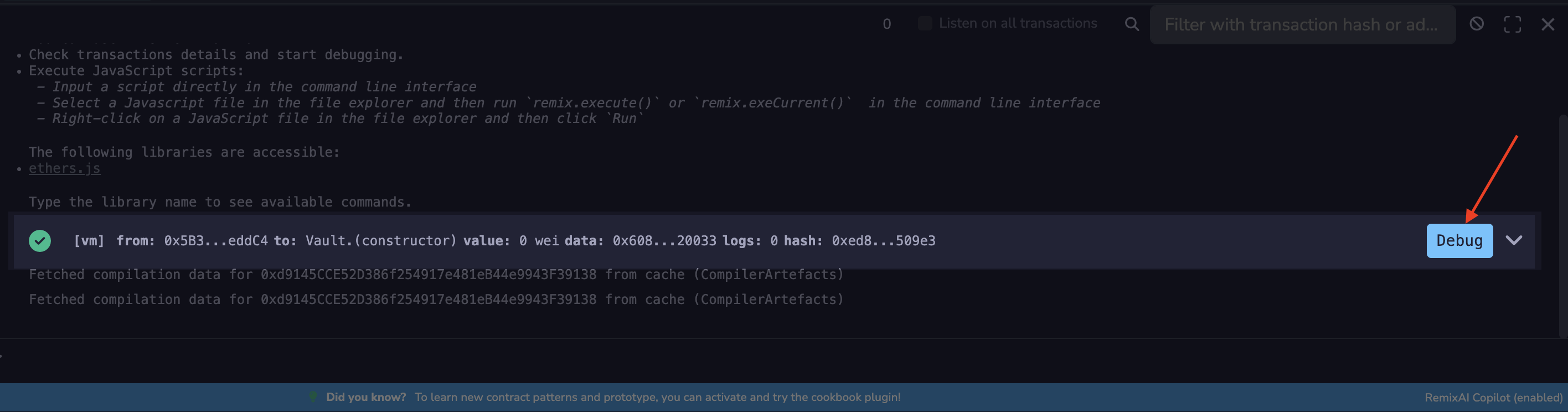Click the search magnifier icon
The width and height of the screenshot is (1568, 412).
coord(1131,24)
